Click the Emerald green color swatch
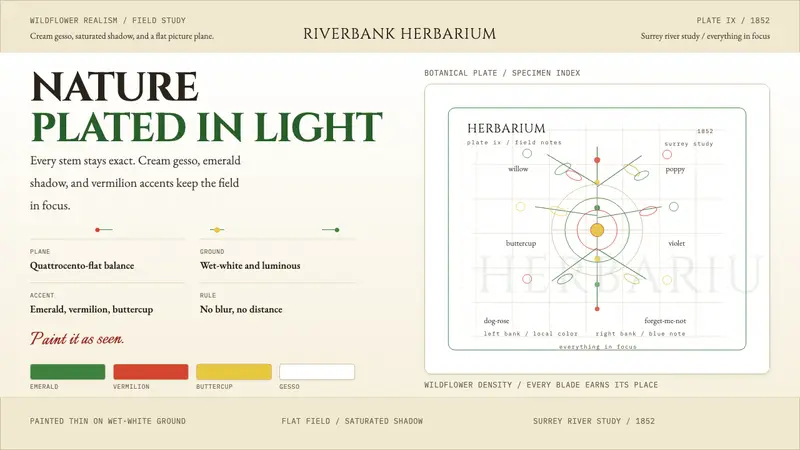Screen dimensions: 800x450 67,371
